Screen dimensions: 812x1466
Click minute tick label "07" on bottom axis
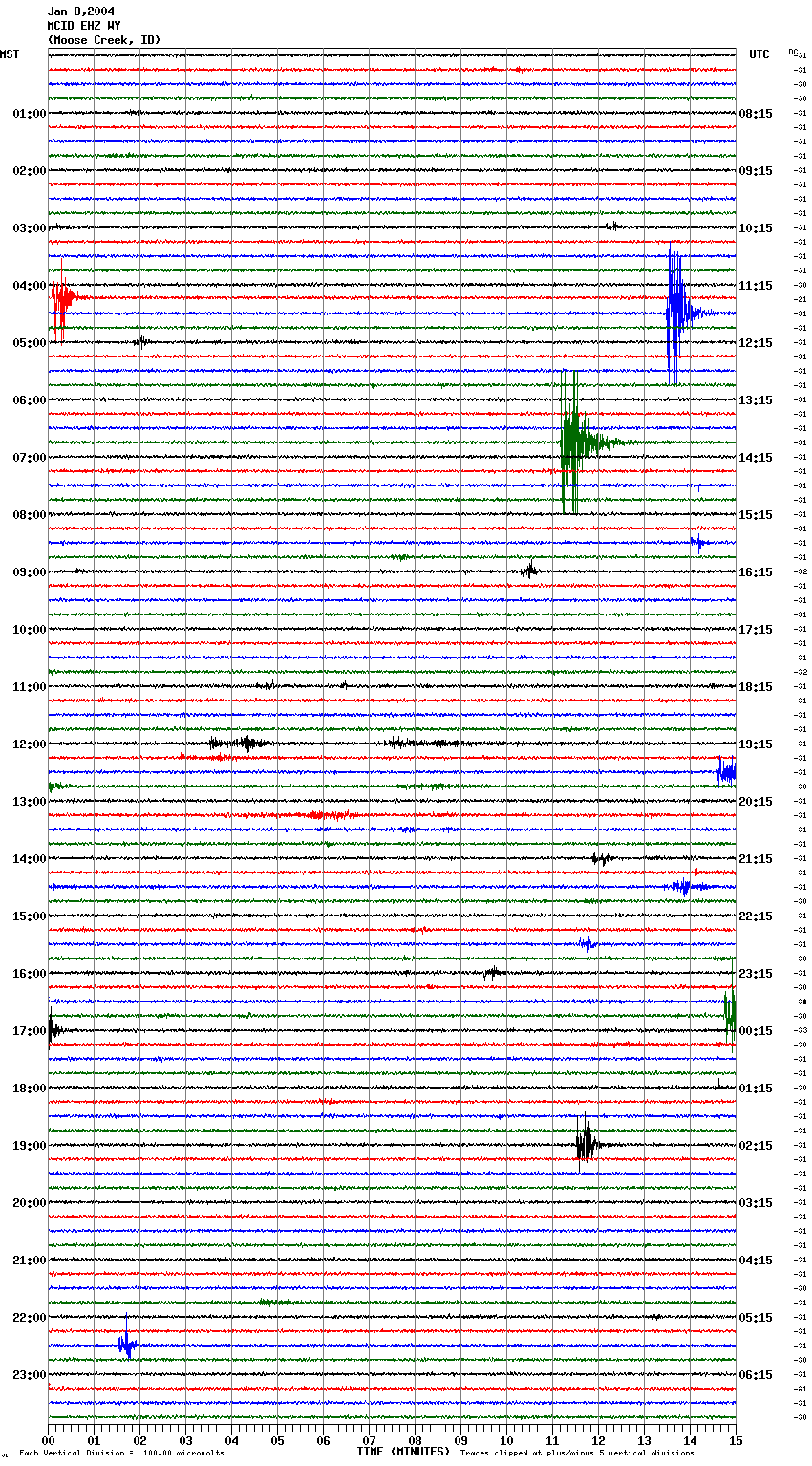point(369,1440)
